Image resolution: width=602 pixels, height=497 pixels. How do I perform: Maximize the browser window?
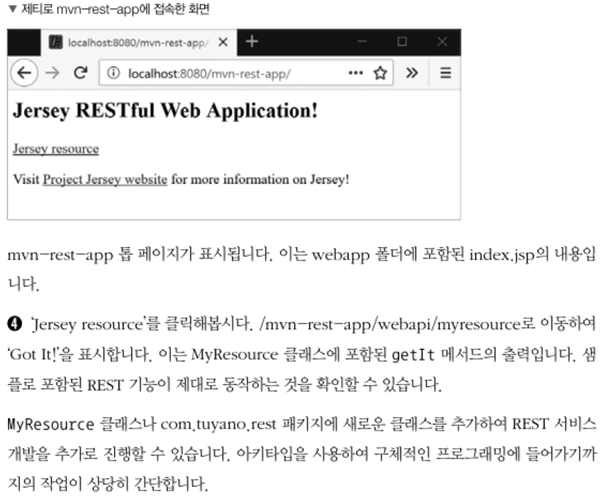[x=402, y=41]
